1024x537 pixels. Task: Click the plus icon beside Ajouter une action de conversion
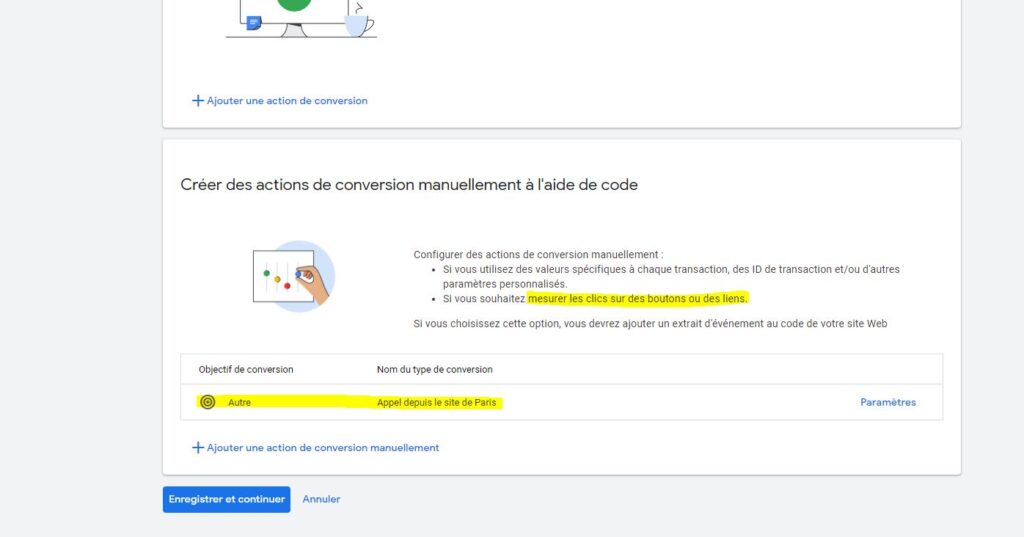click(x=197, y=101)
